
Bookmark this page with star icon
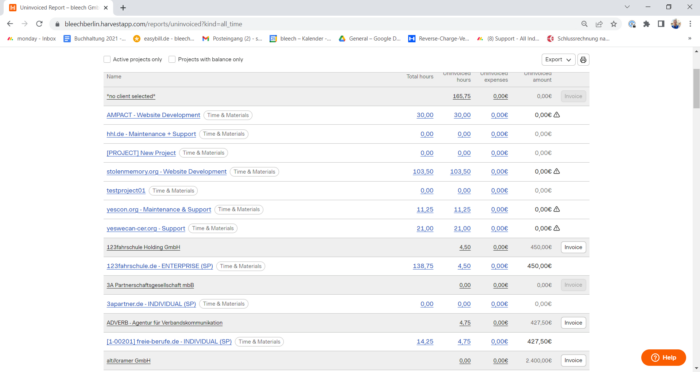(x=613, y=24)
